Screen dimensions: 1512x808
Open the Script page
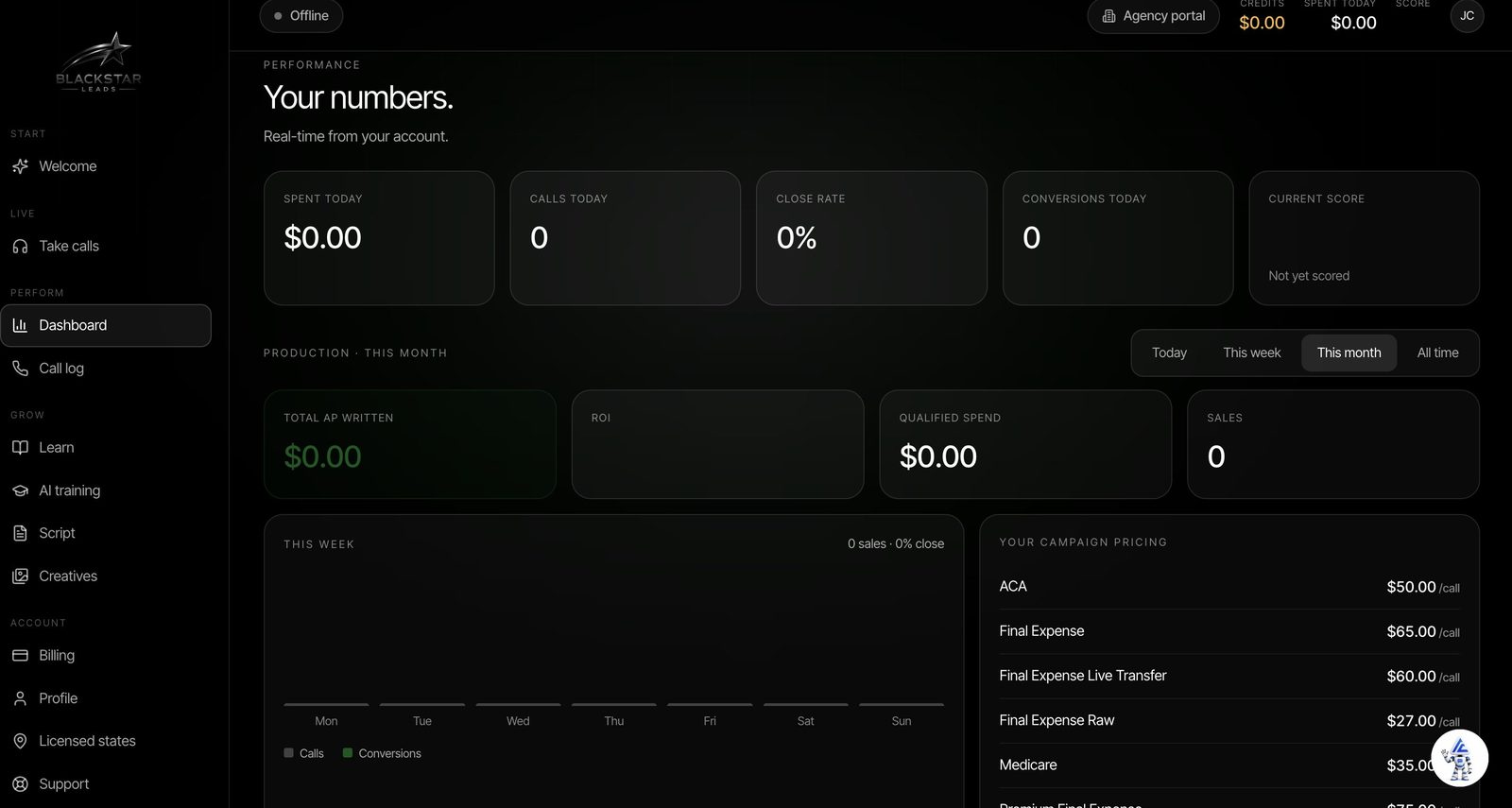coord(106,533)
